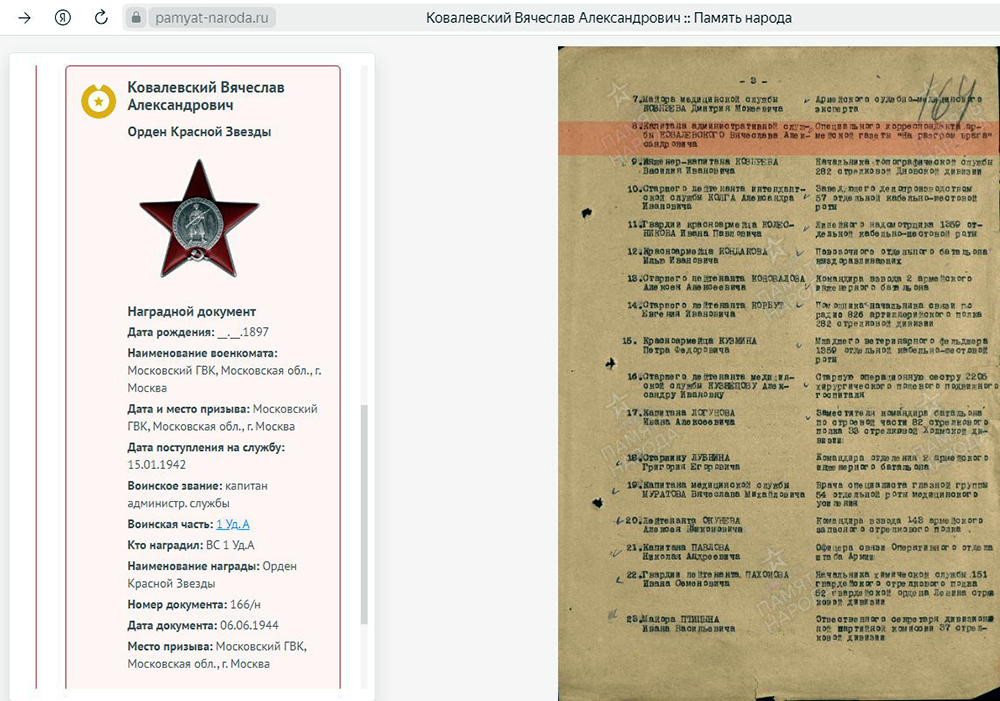Image resolution: width=1000 pixels, height=701 pixels.
Task: Click the browser forward arrow
Action: click(24, 18)
